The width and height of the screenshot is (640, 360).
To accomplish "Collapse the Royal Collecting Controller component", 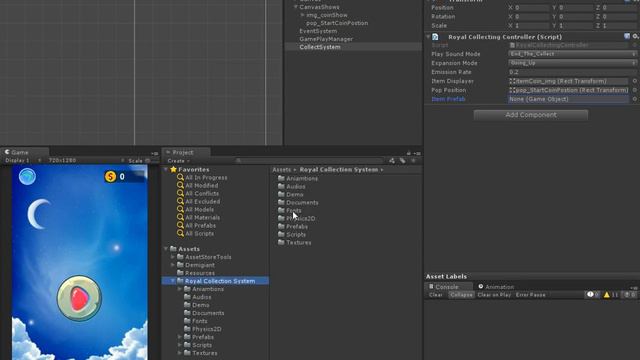I will (428, 37).
